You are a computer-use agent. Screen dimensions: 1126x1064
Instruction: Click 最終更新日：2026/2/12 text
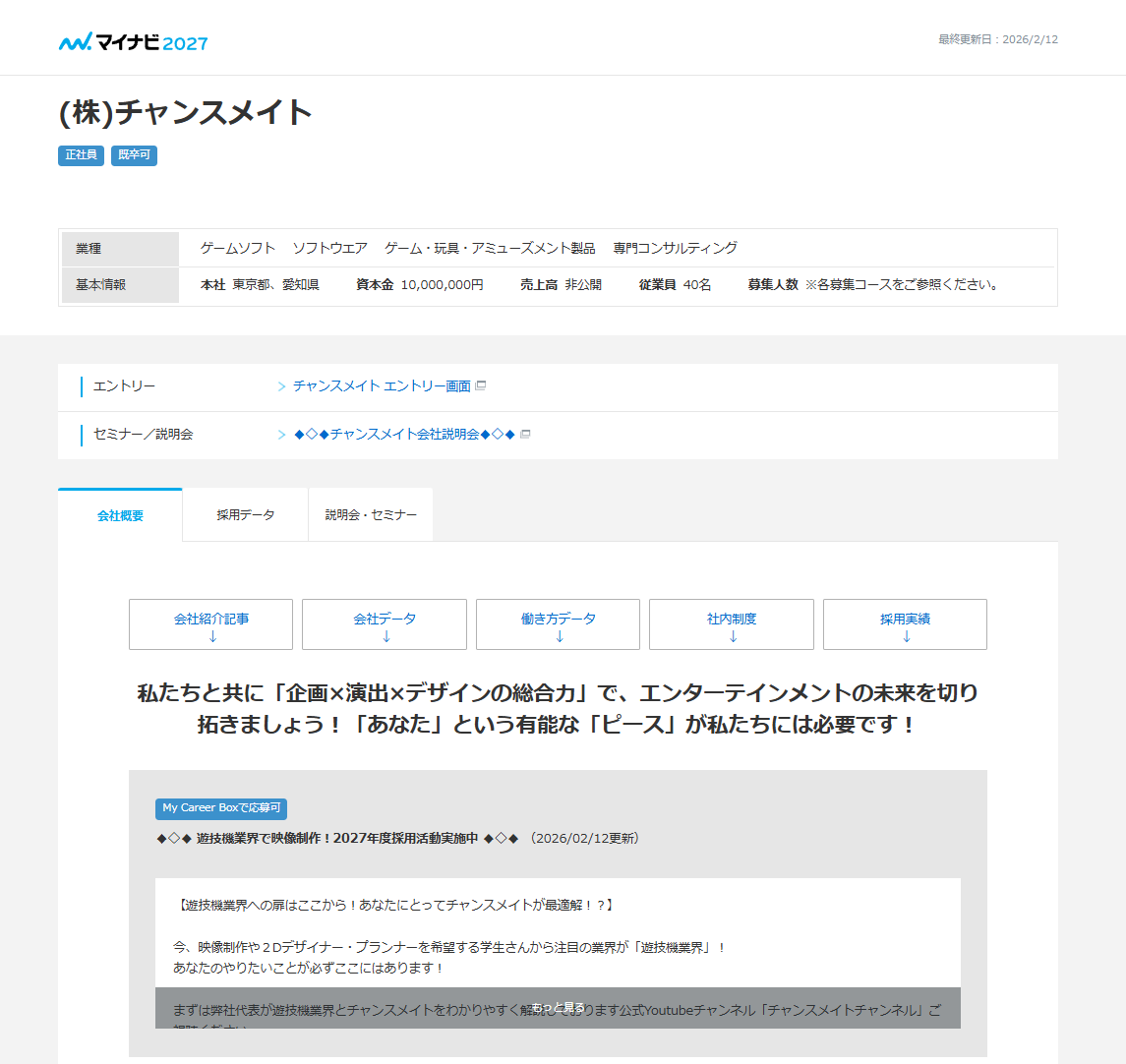point(998,39)
